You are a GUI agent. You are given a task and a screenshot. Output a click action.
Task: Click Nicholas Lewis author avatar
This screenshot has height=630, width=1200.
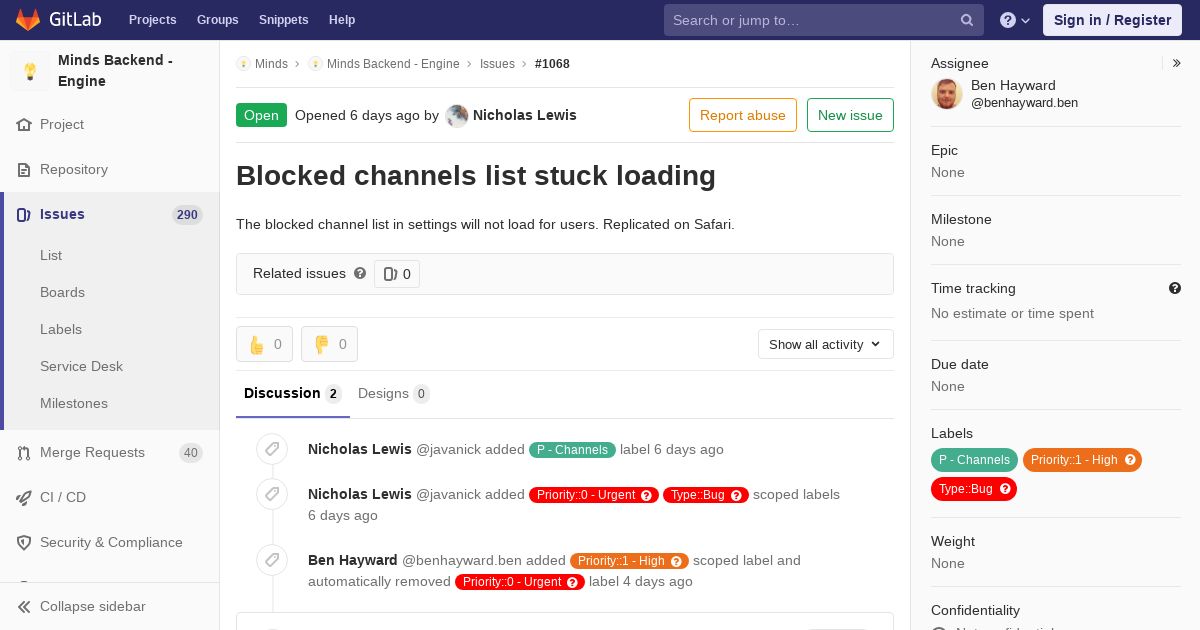[457, 116]
